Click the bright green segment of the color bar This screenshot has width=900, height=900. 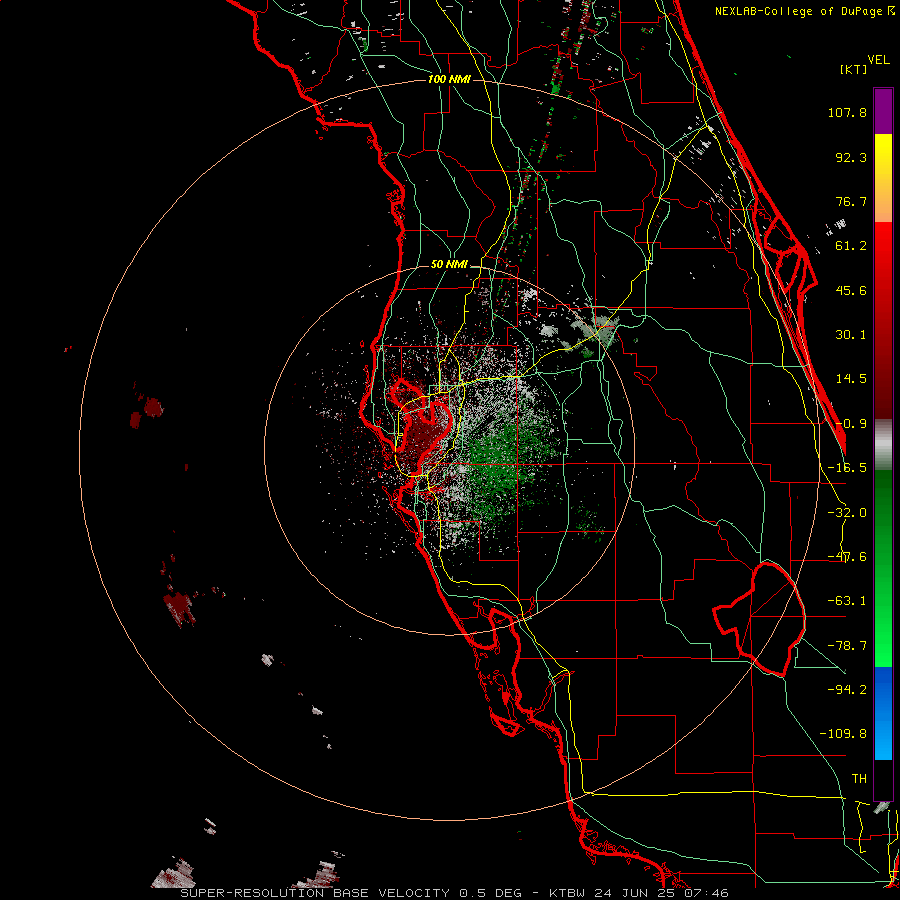point(883,568)
